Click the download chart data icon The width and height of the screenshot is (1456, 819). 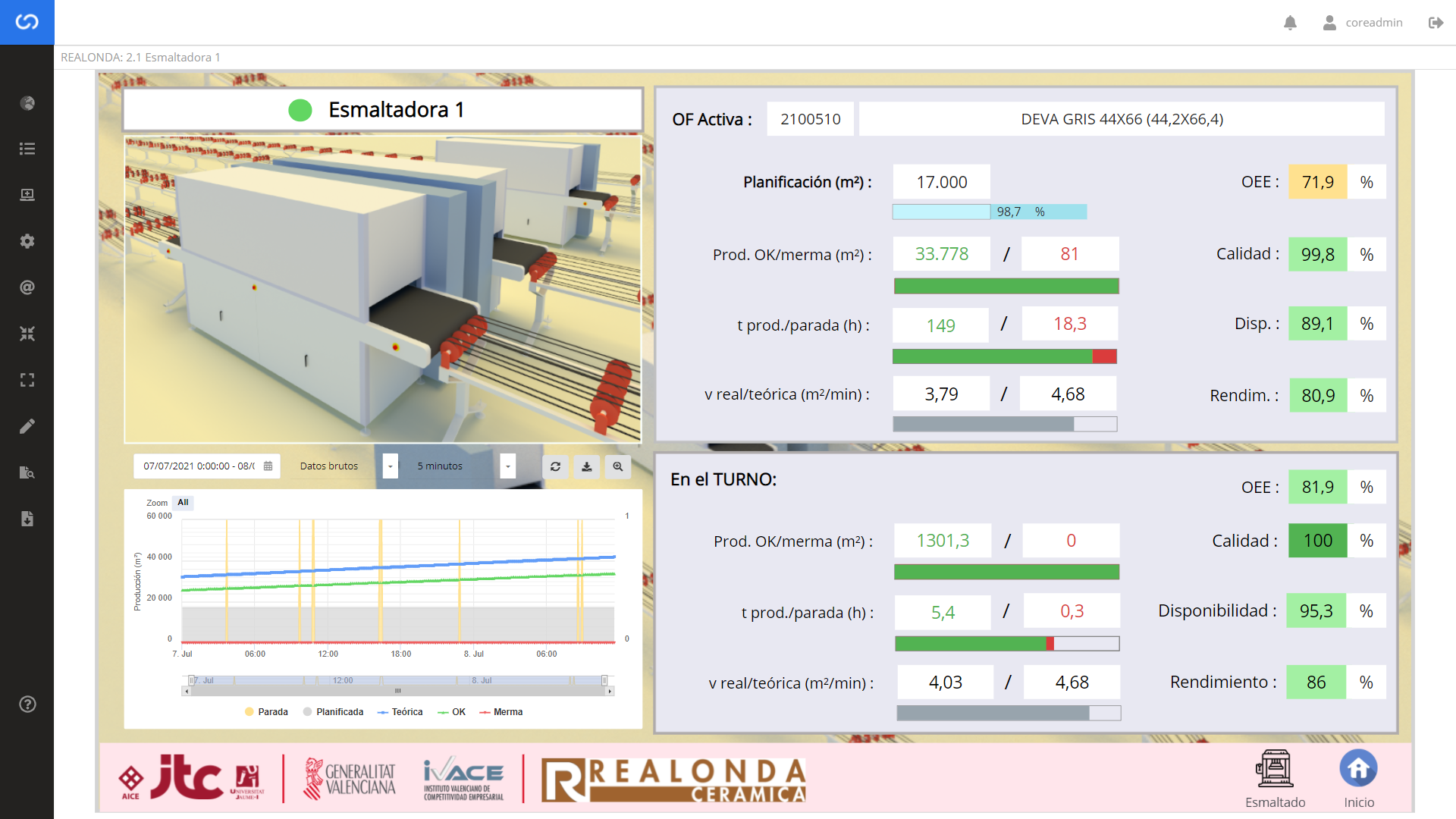[586, 466]
